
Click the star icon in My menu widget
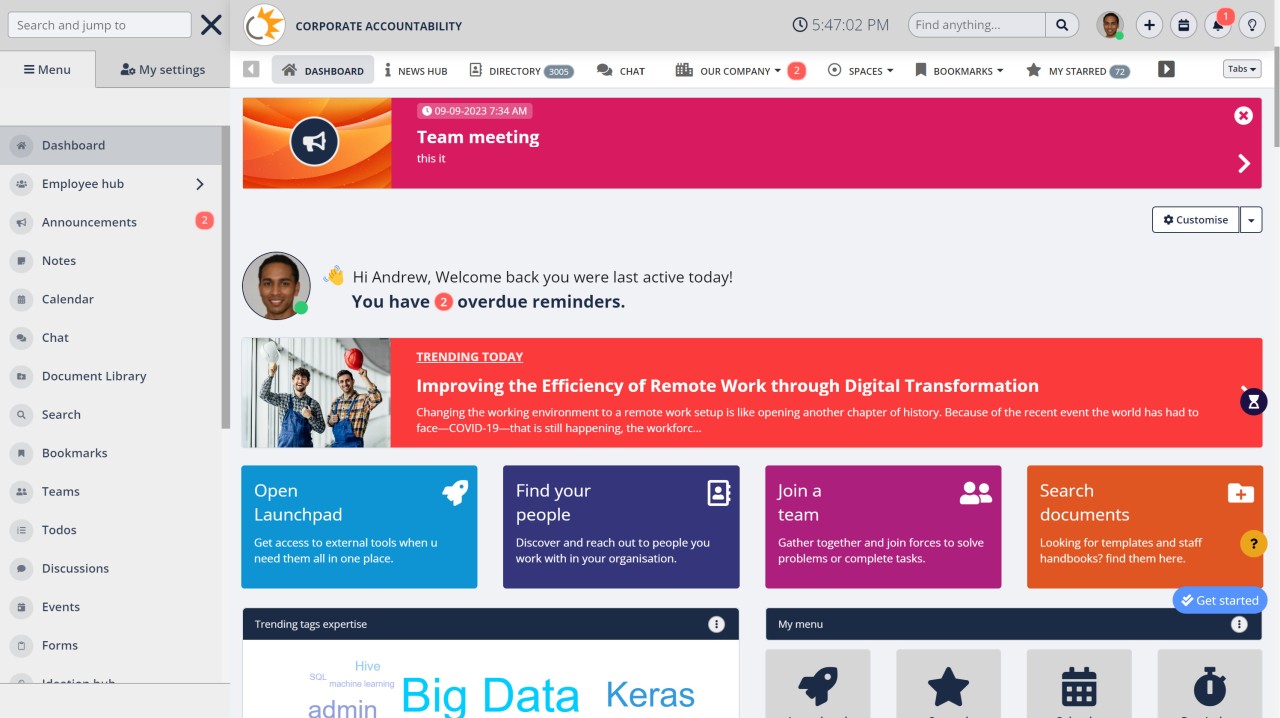tap(948, 685)
